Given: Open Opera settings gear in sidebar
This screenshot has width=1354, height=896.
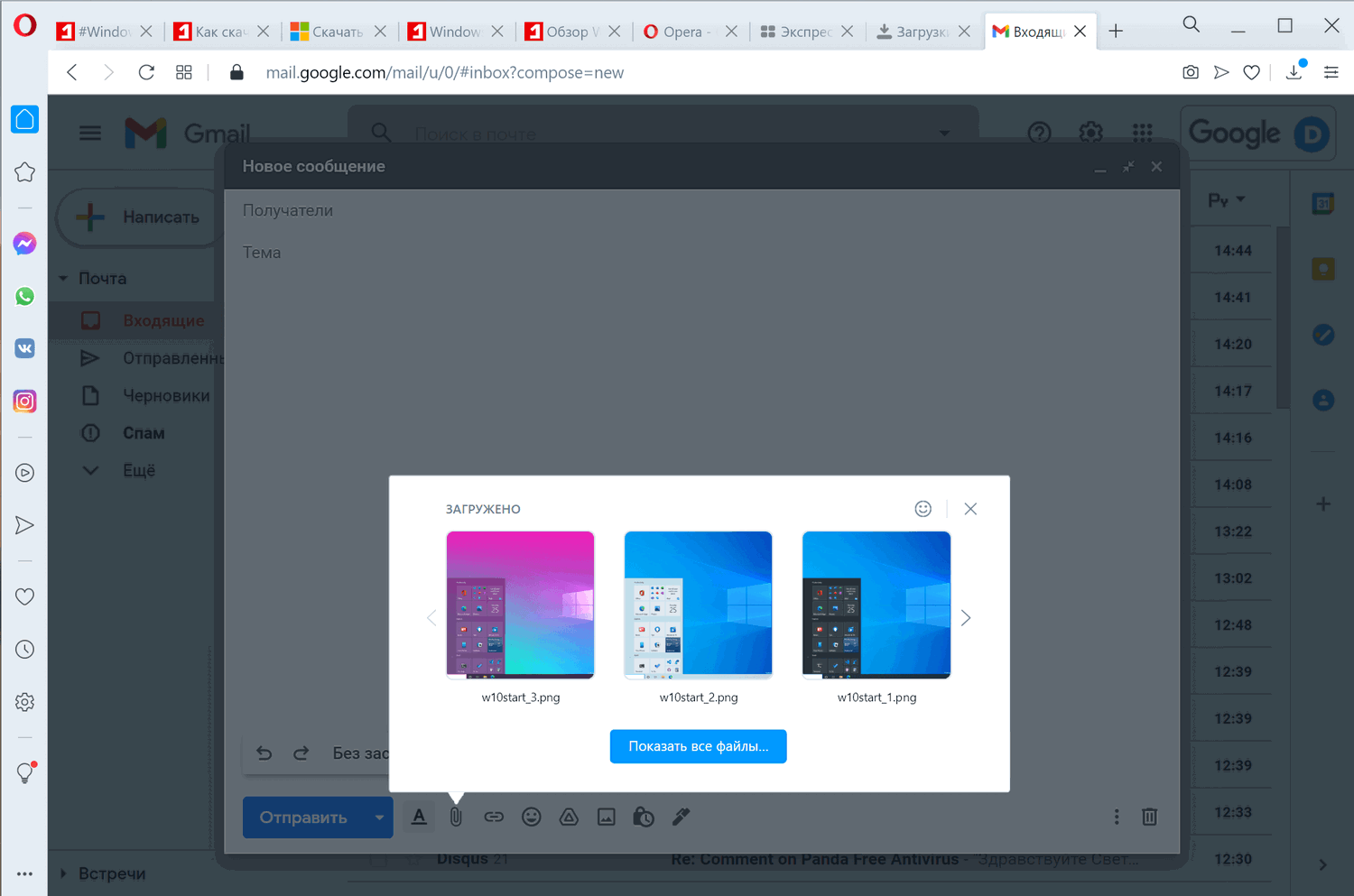Looking at the screenshot, I should point(24,702).
